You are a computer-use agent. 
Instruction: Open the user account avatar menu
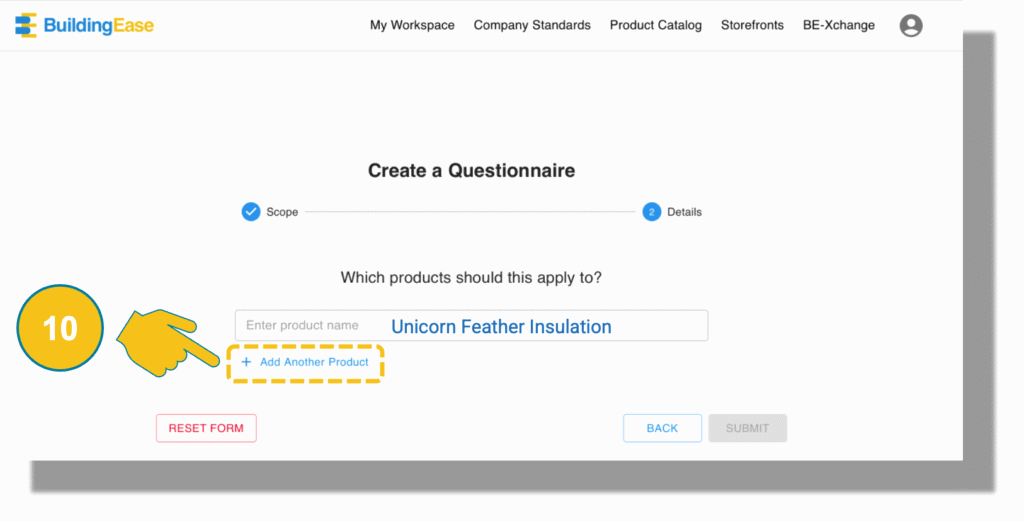[x=911, y=25]
